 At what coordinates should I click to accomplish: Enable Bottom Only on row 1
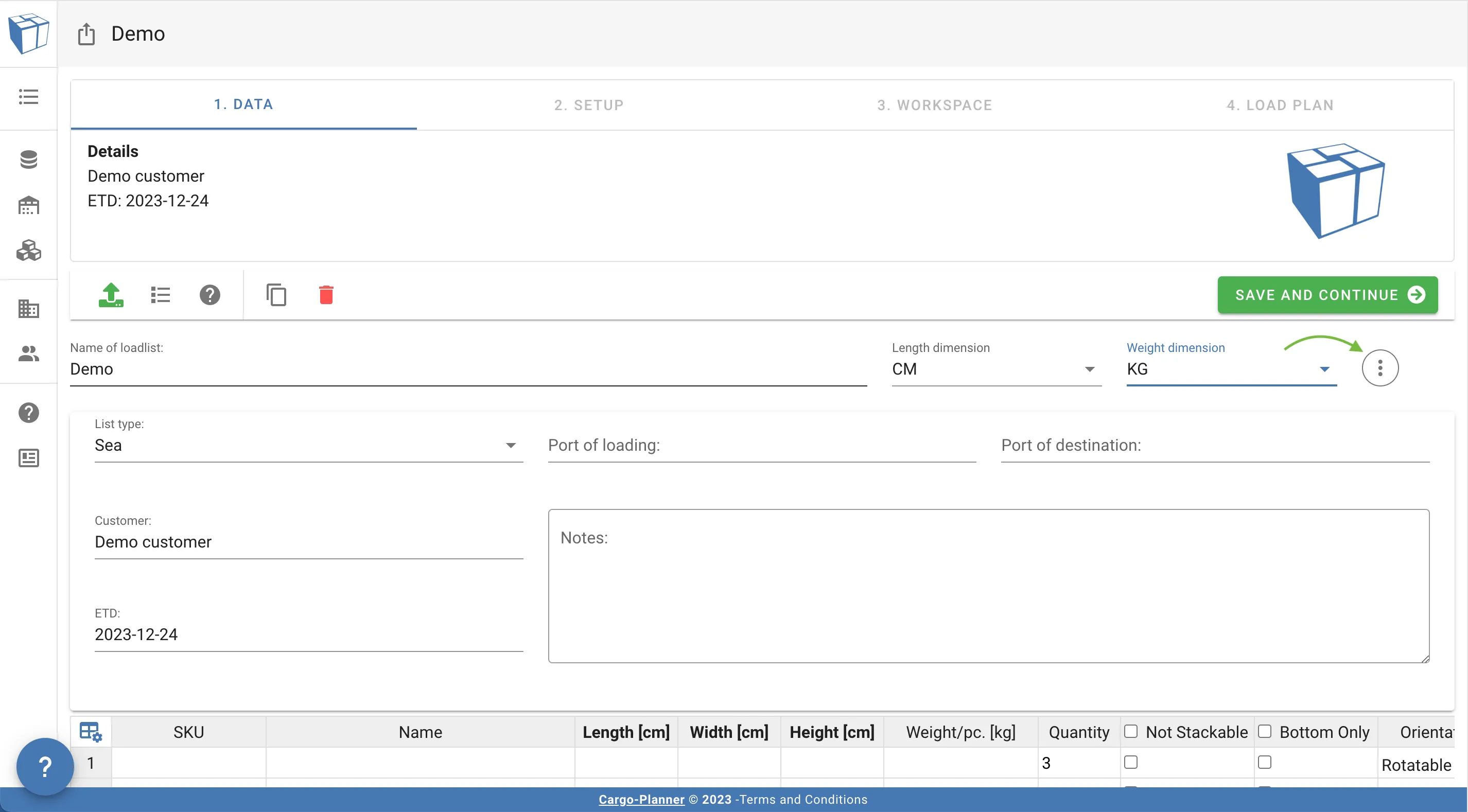(x=1266, y=762)
